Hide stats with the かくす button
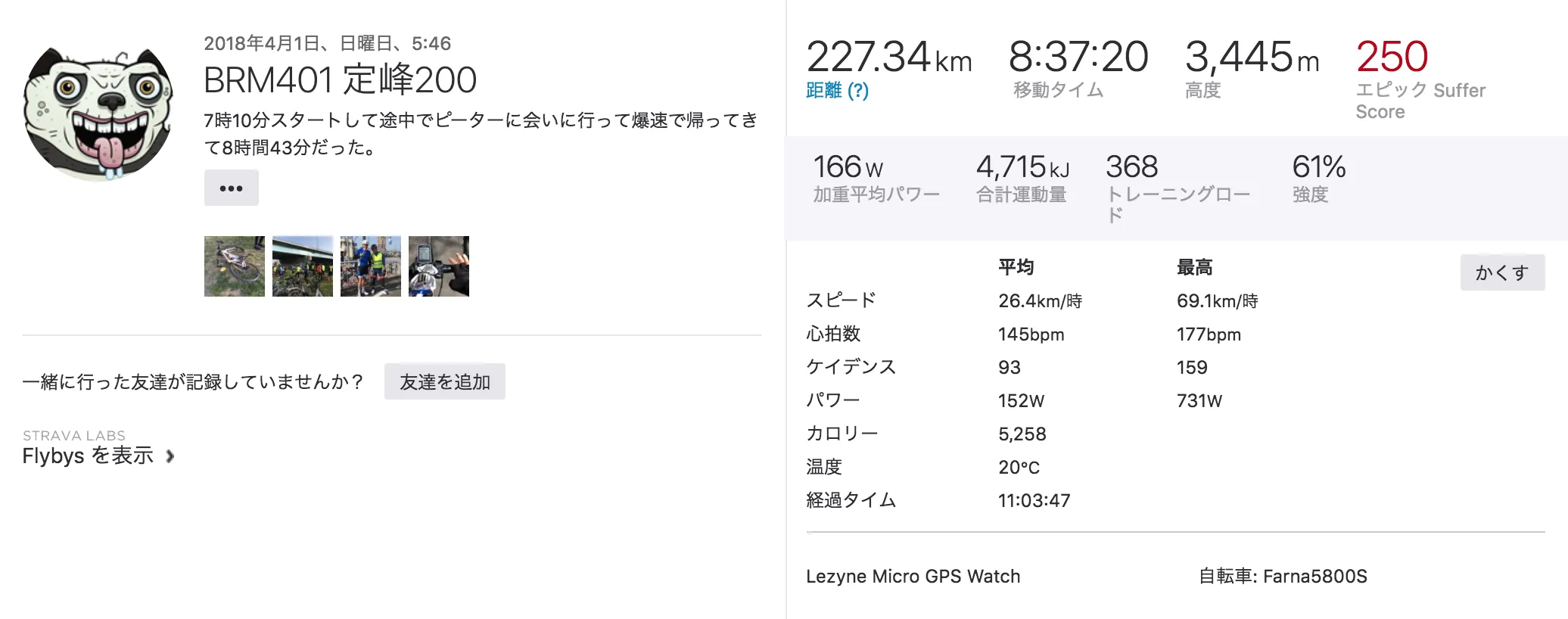Viewport: 1568px width, 619px height. click(x=1502, y=272)
